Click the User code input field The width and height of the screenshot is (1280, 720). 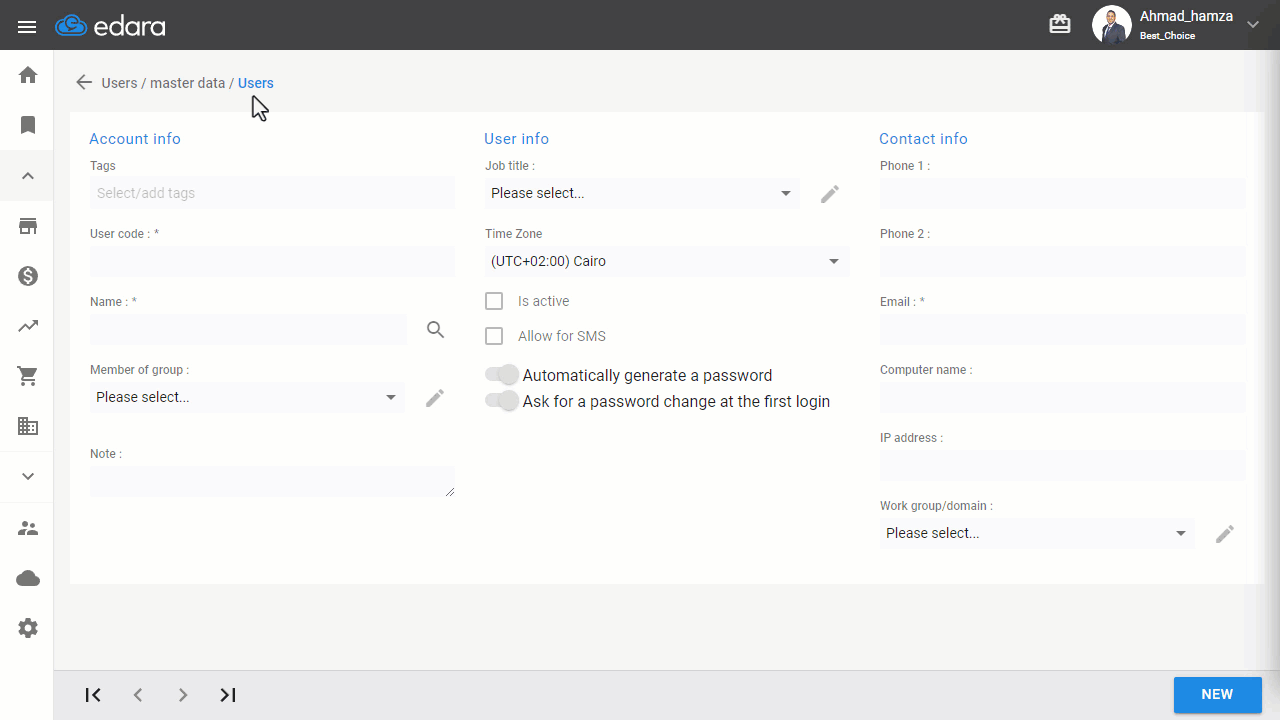click(272, 262)
